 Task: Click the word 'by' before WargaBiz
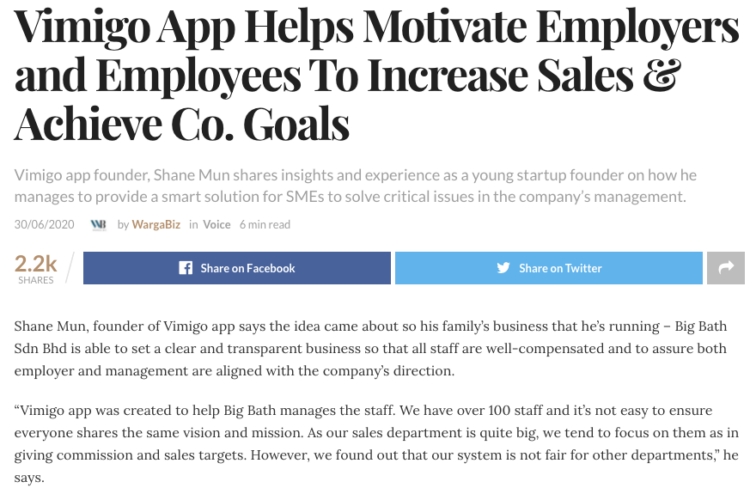click(x=123, y=225)
